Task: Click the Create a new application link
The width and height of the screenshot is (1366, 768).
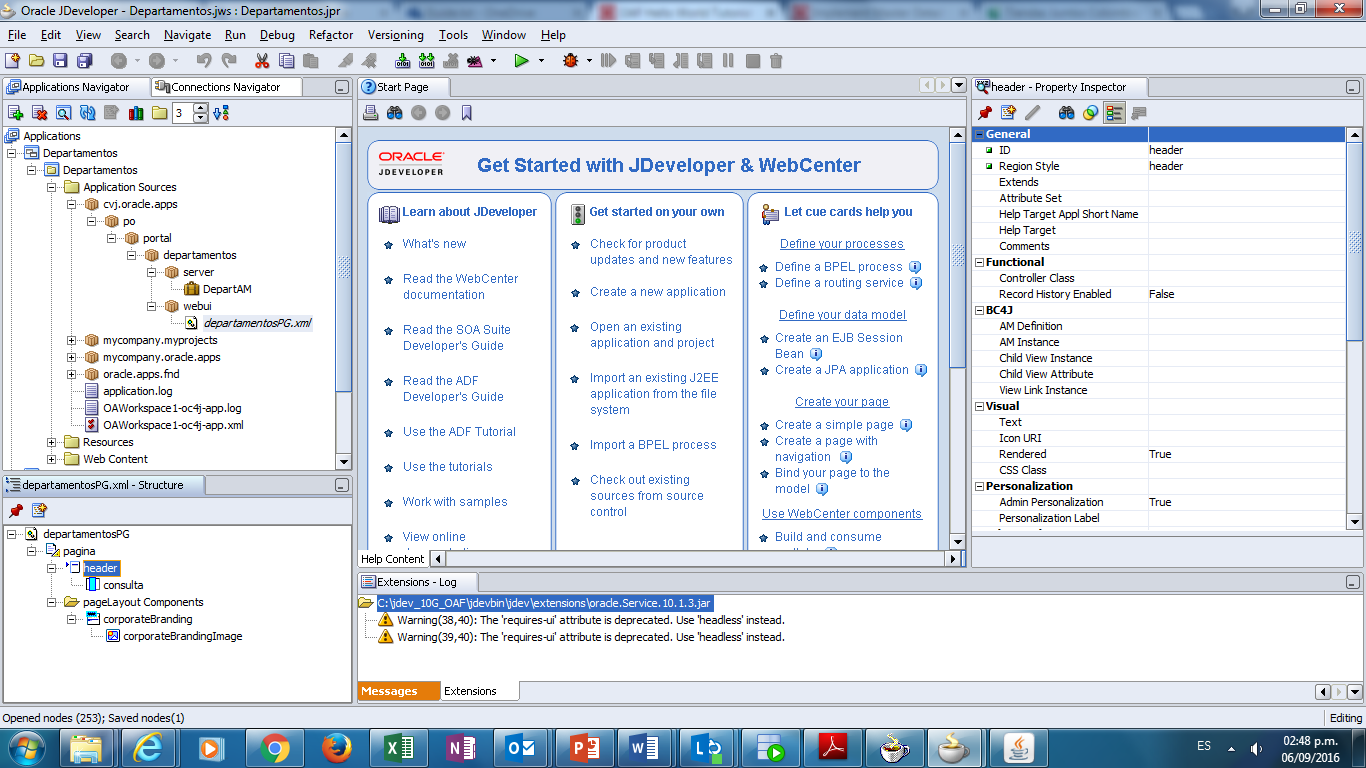Action: click(x=658, y=292)
